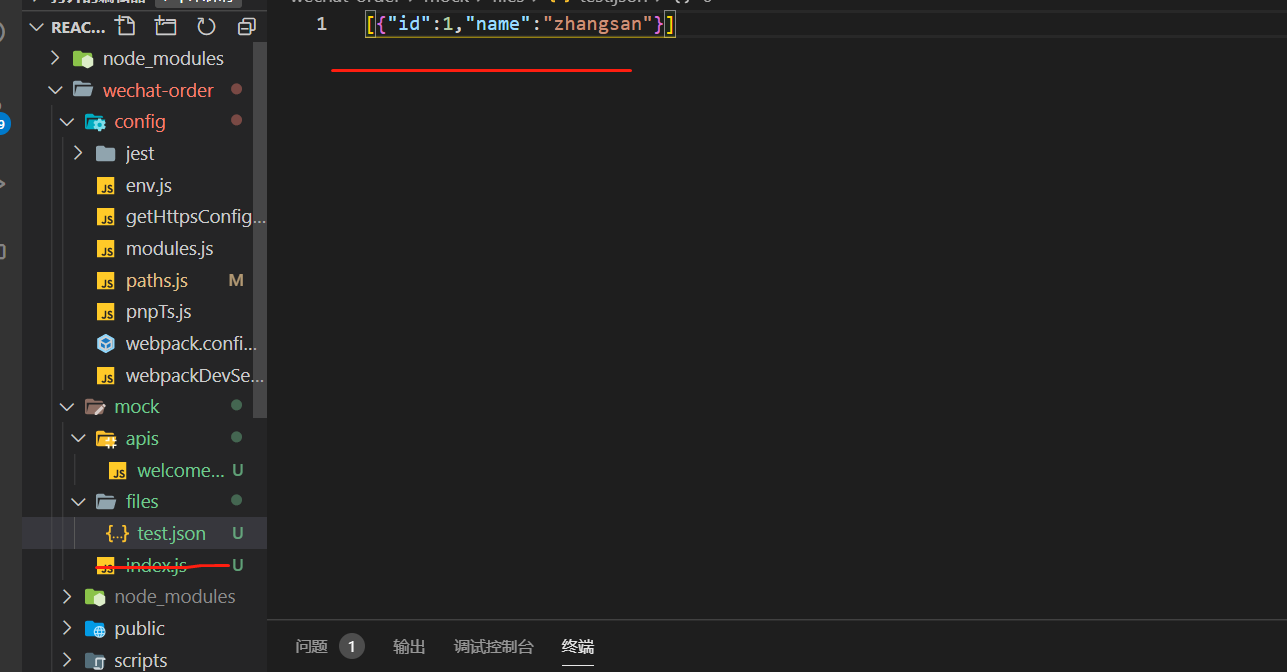Image resolution: width=1287 pixels, height=672 pixels.
Task: Click the scripts folder icon
Action: (95, 661)
